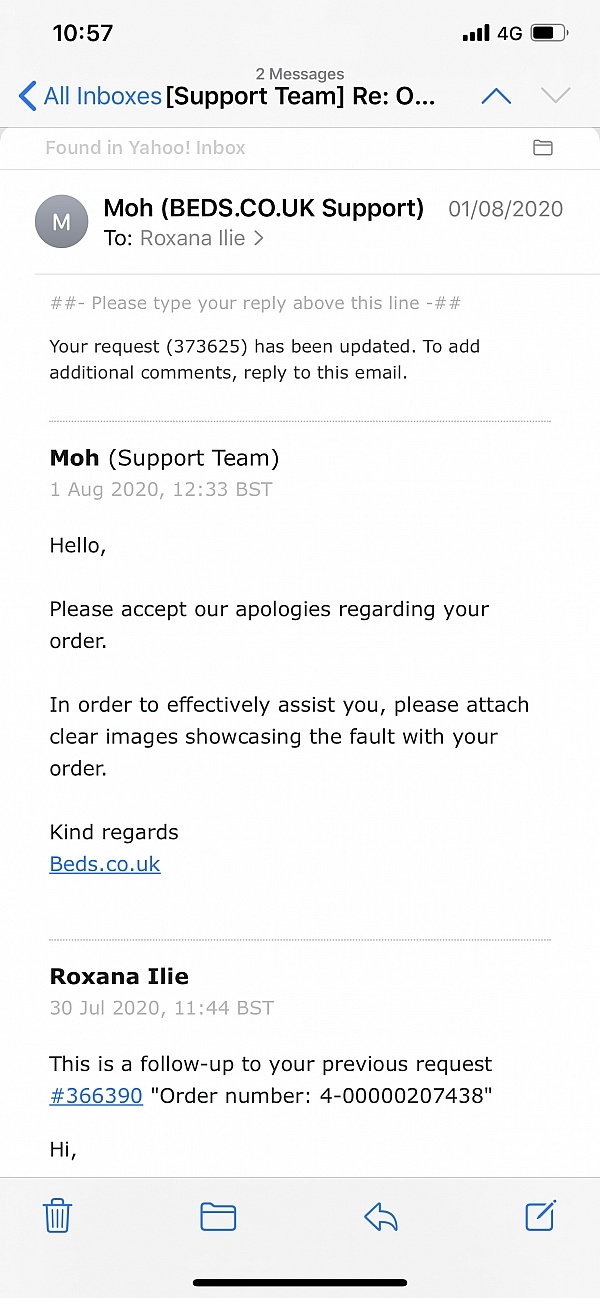The height and width of the screenshot is (1298, 600).
Task: Open request #366390 link
Action: (96, 1095)
